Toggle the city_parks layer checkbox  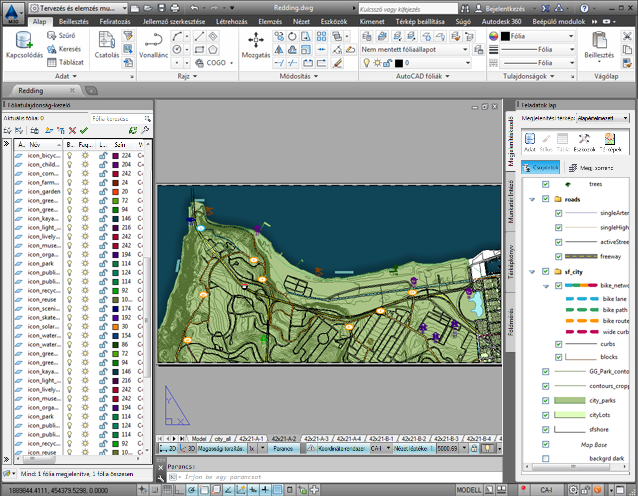(x=545, y=399)
